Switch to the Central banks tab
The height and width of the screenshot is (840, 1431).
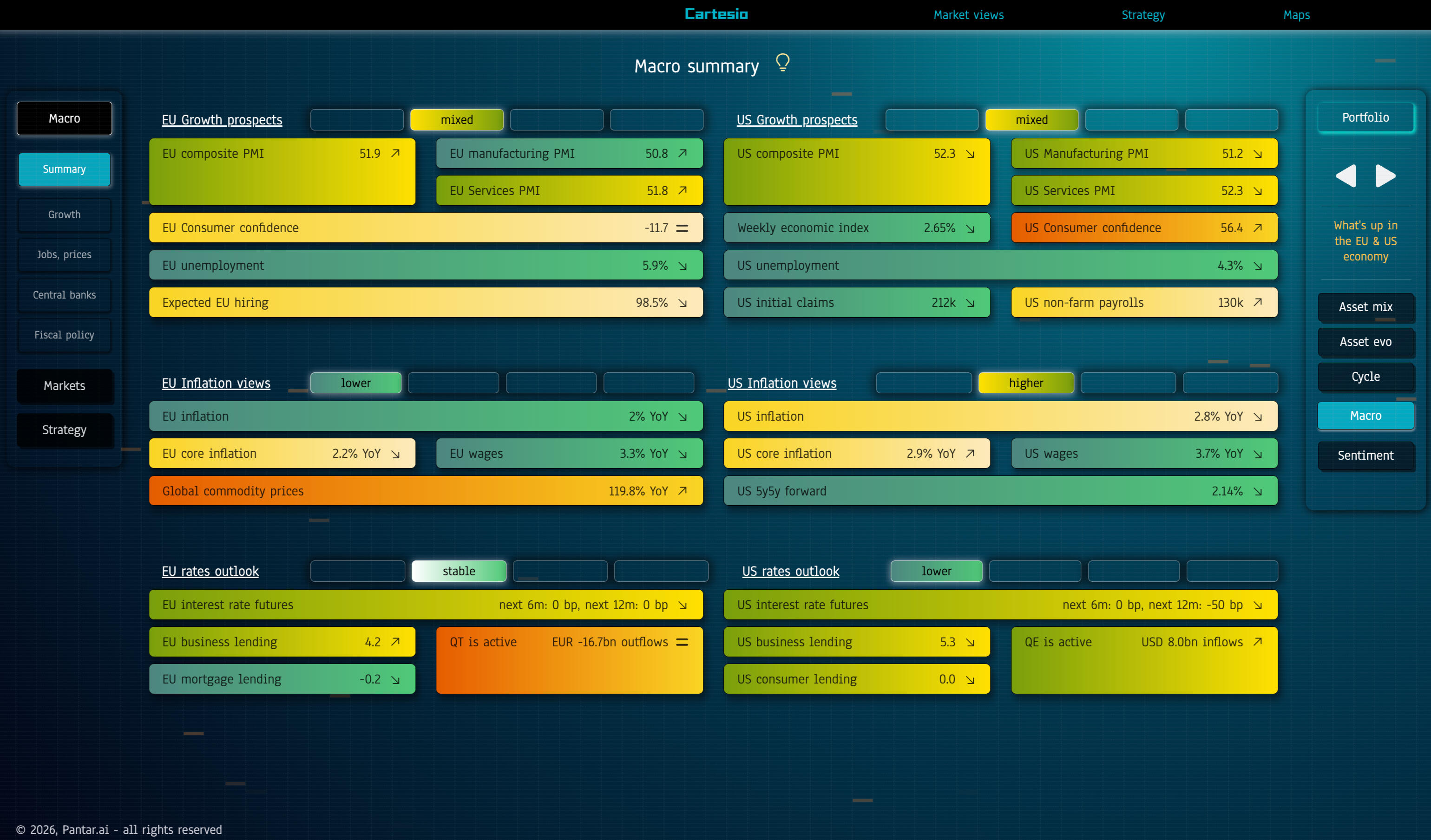pos(65,295)
